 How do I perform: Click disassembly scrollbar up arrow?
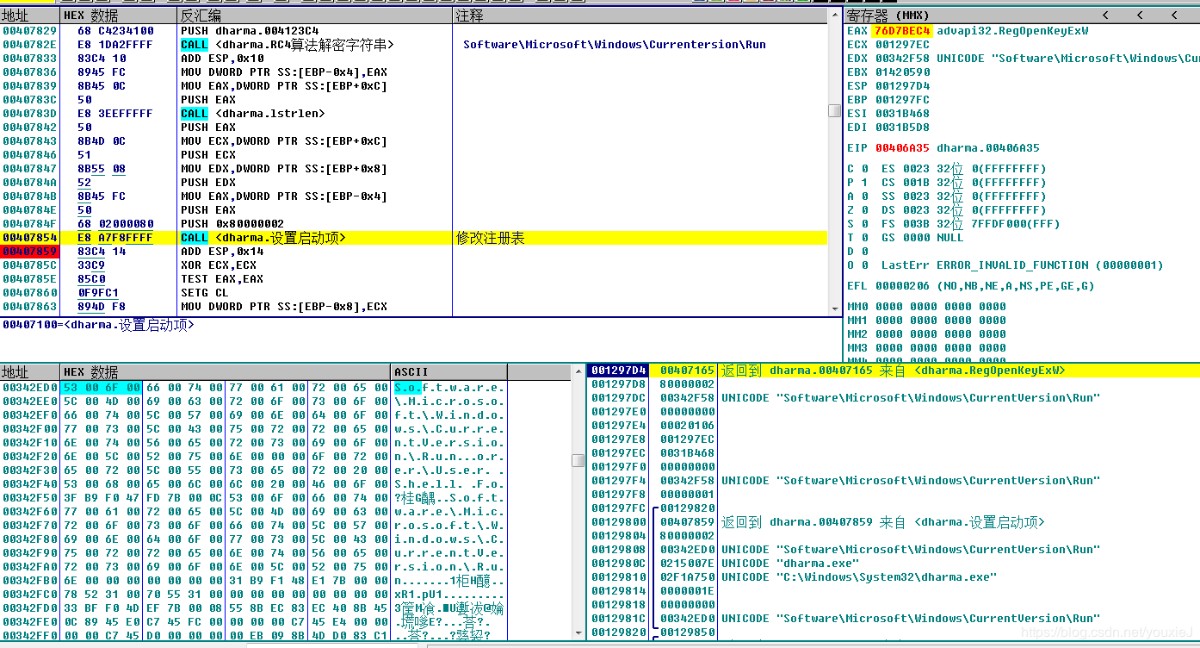[x=835, y=16]
